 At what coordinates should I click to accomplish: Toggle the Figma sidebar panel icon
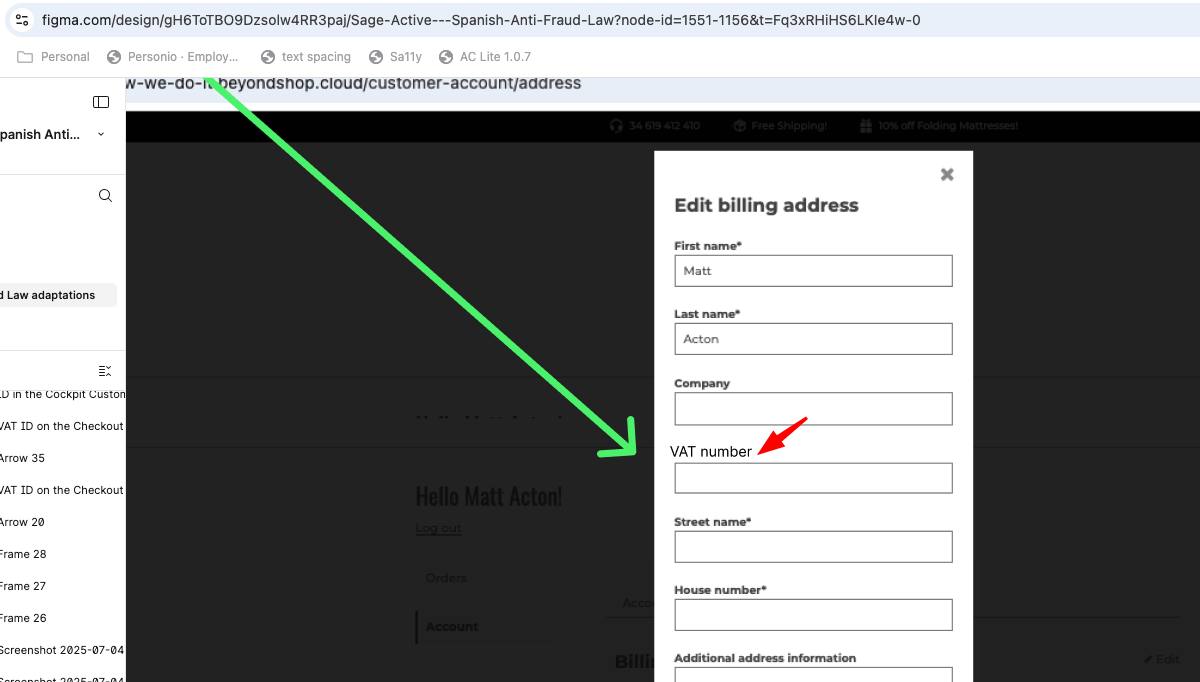pos(101,102)
